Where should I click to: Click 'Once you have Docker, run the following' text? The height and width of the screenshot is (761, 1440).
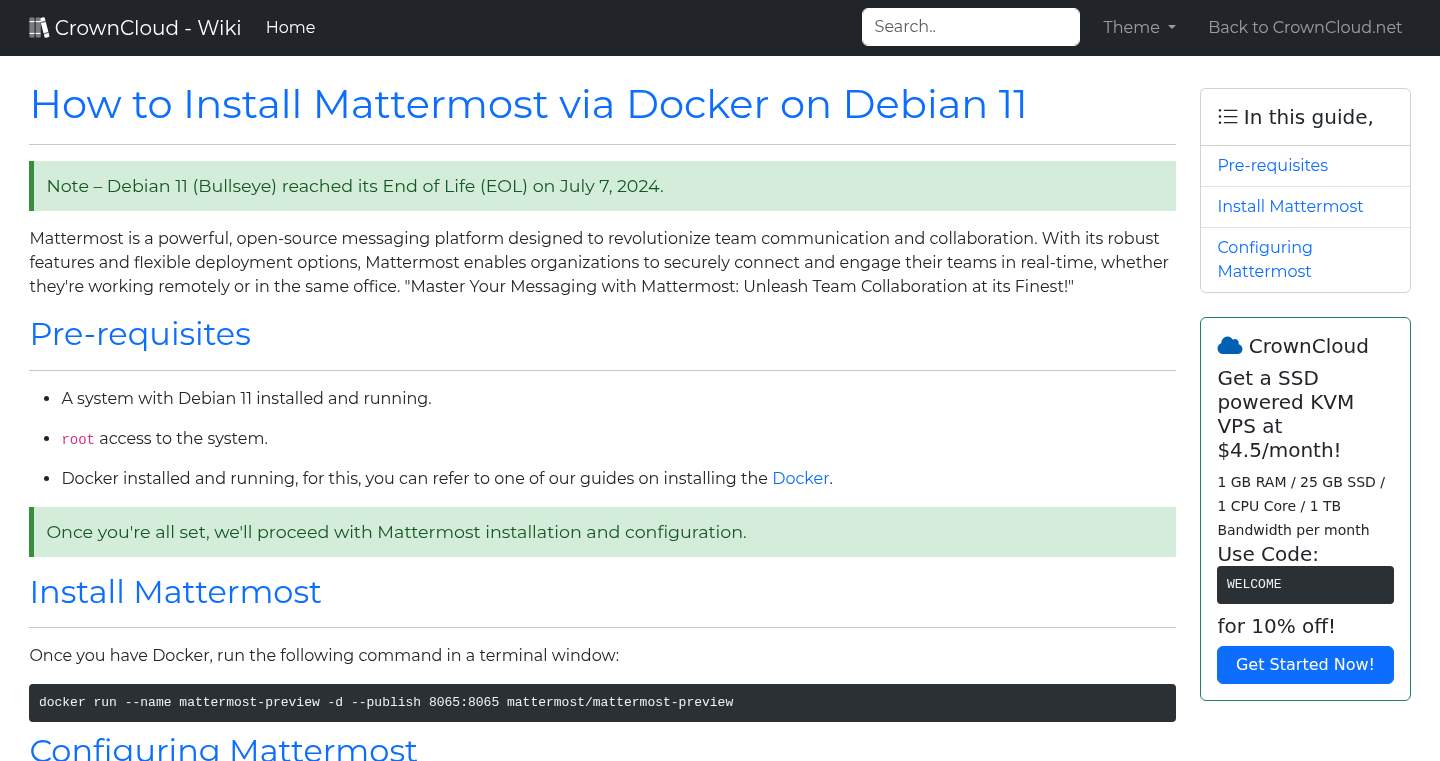click(324, 655)
